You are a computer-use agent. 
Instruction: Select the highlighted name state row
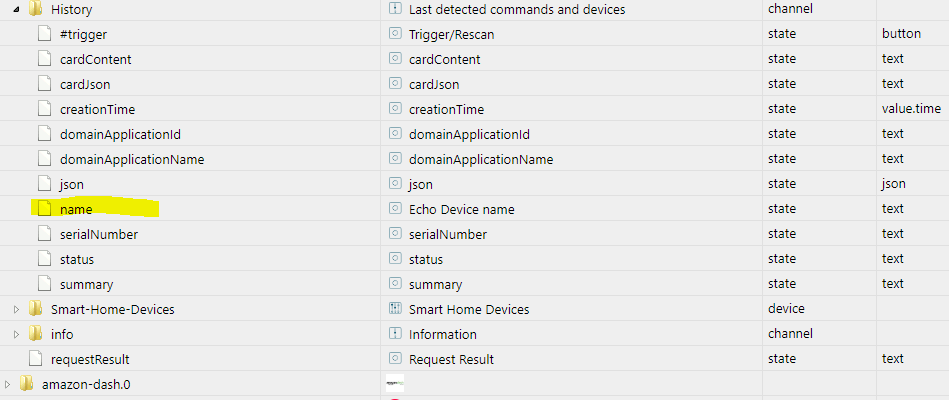[76, 209]
